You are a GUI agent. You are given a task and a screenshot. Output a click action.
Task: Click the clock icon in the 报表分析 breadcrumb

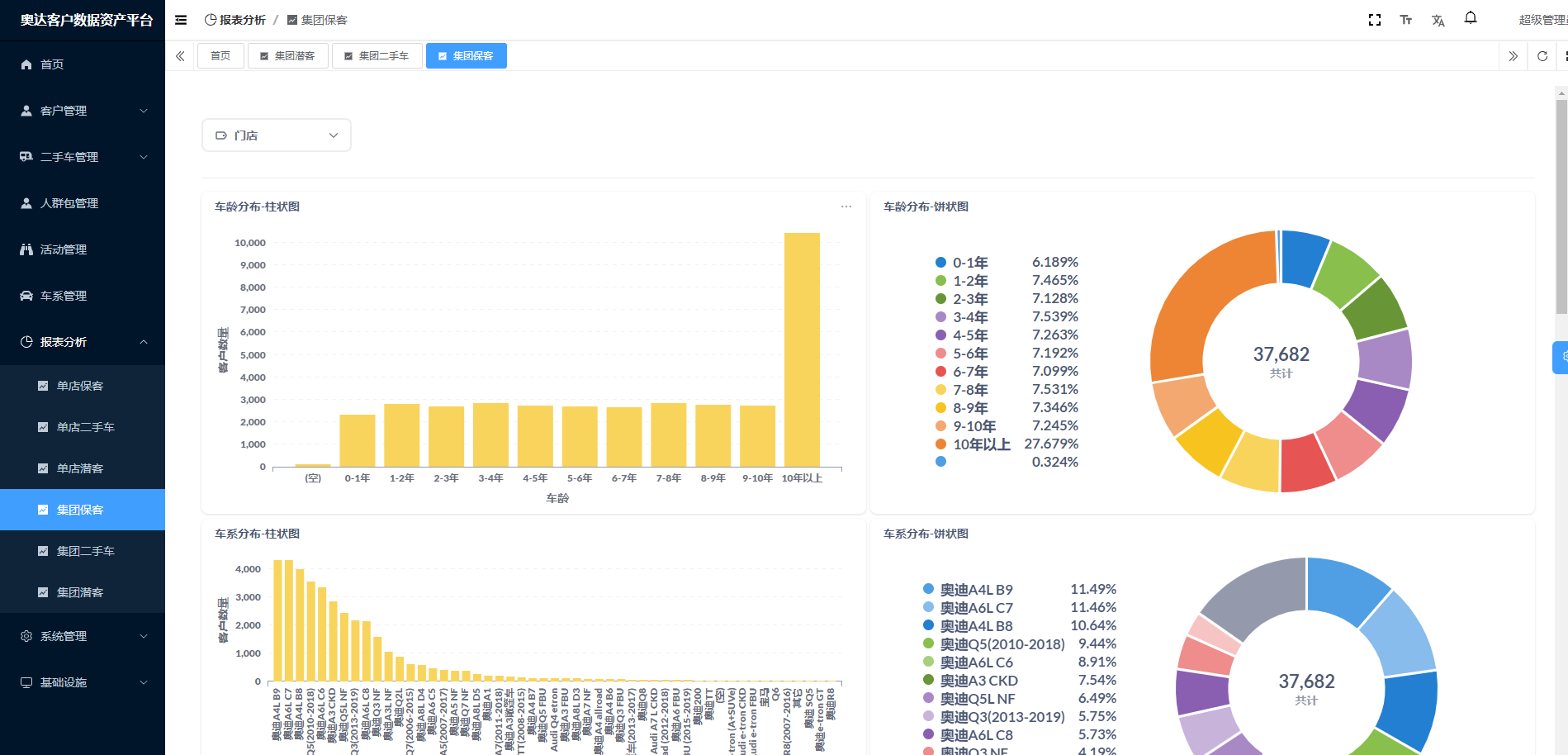(x=211, y=20)
